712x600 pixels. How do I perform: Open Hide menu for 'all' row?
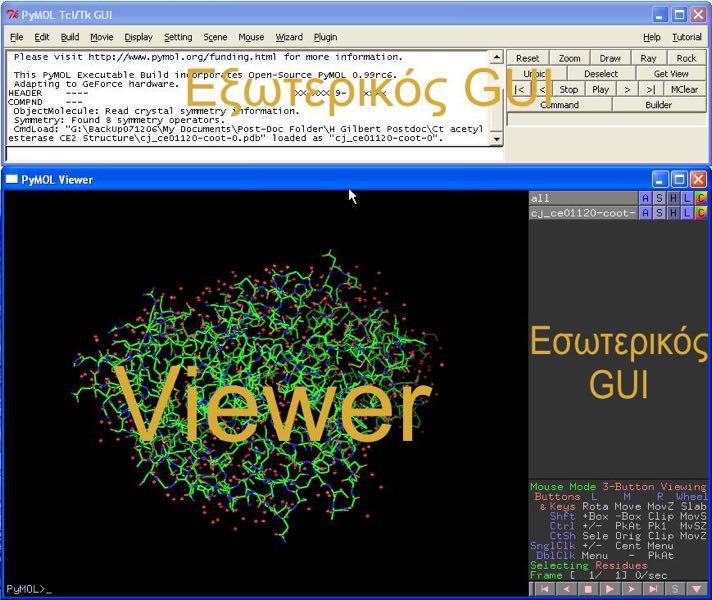click(x=673, y=198)
